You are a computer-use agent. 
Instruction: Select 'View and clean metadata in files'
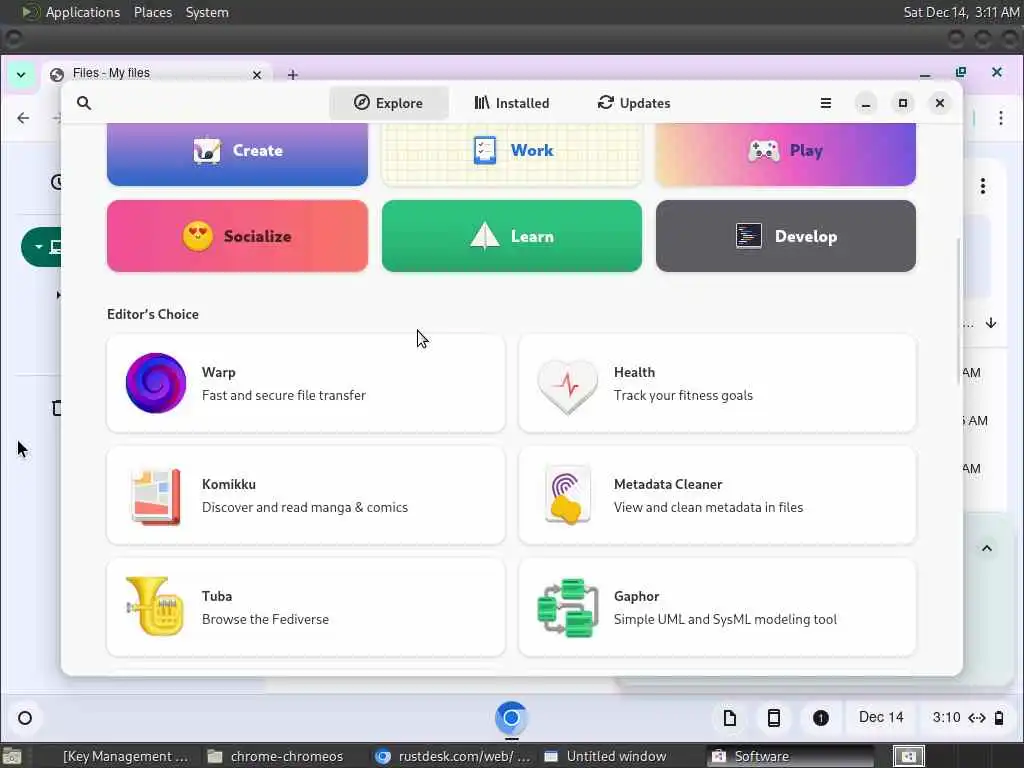click(x=708, y=507)
